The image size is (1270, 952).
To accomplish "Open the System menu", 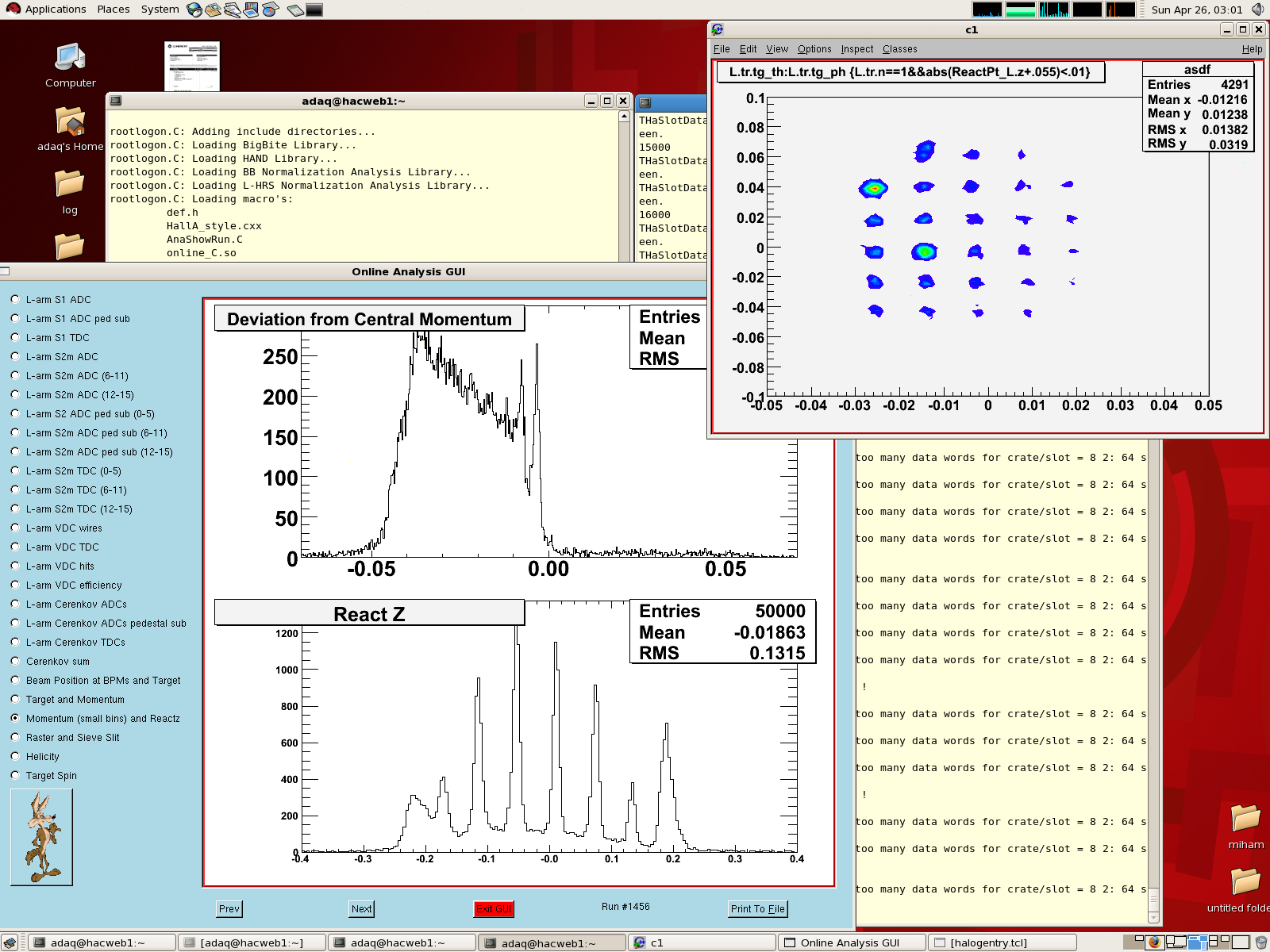I will coord(160,10).
